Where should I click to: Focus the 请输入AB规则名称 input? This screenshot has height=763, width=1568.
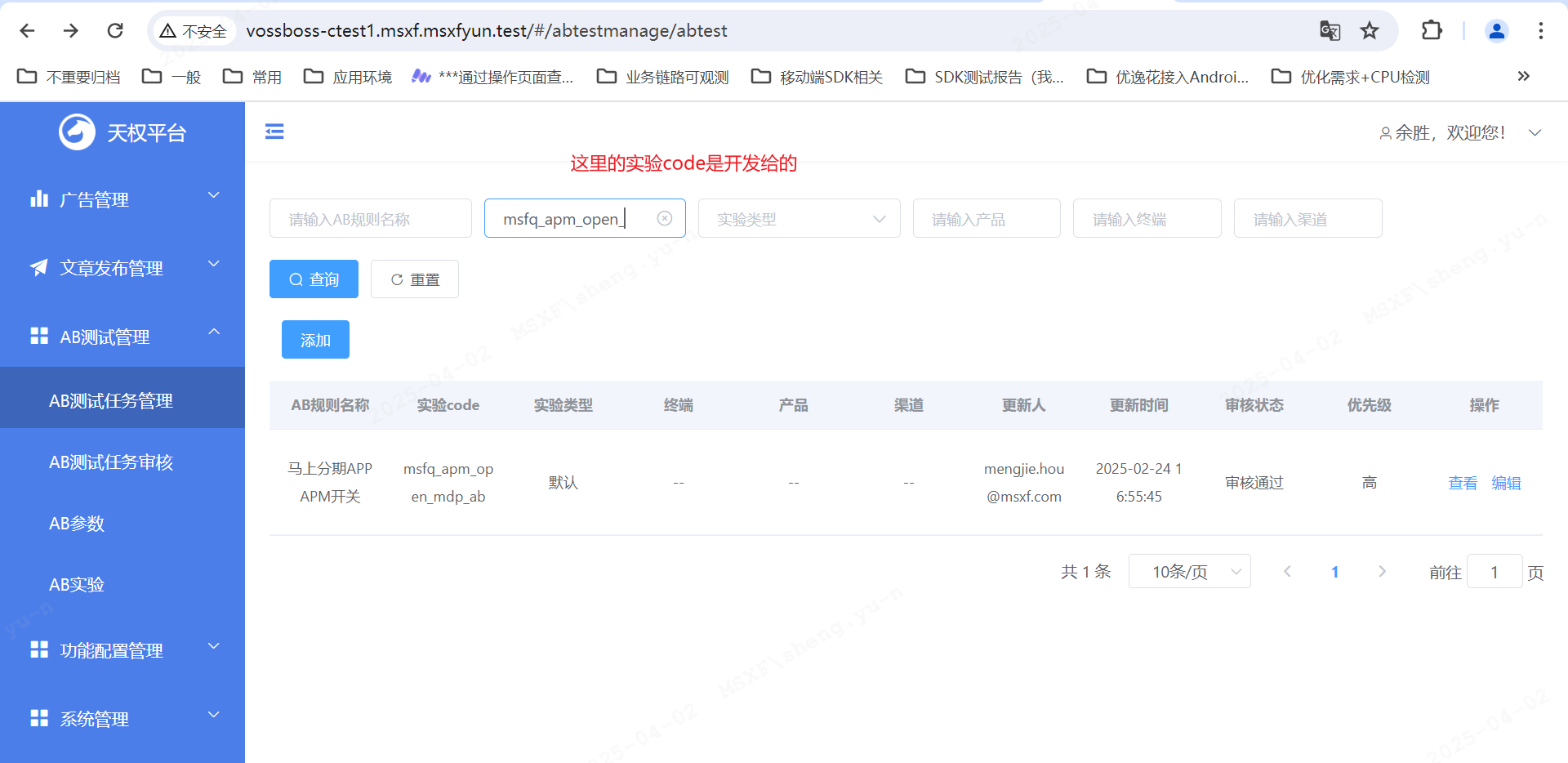point(370,218)
